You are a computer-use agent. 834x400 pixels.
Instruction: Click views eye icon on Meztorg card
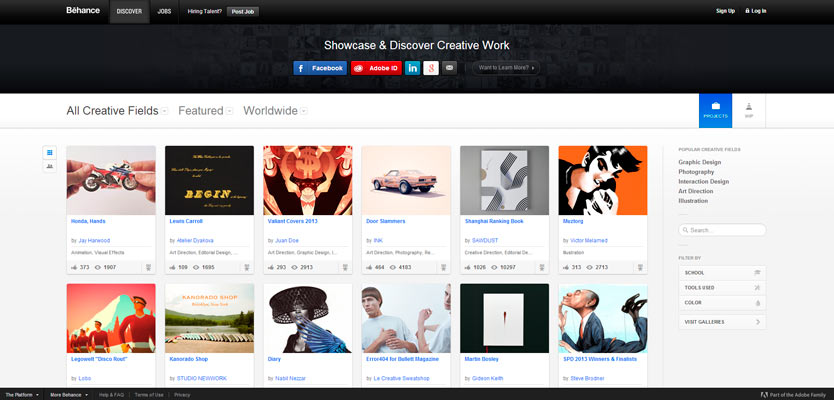[x=589, y=268]
